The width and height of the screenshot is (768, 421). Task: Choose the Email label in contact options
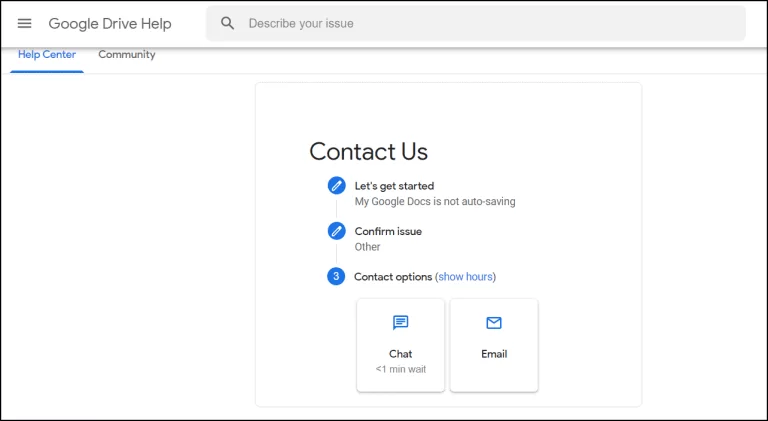[x=493, y=354]
